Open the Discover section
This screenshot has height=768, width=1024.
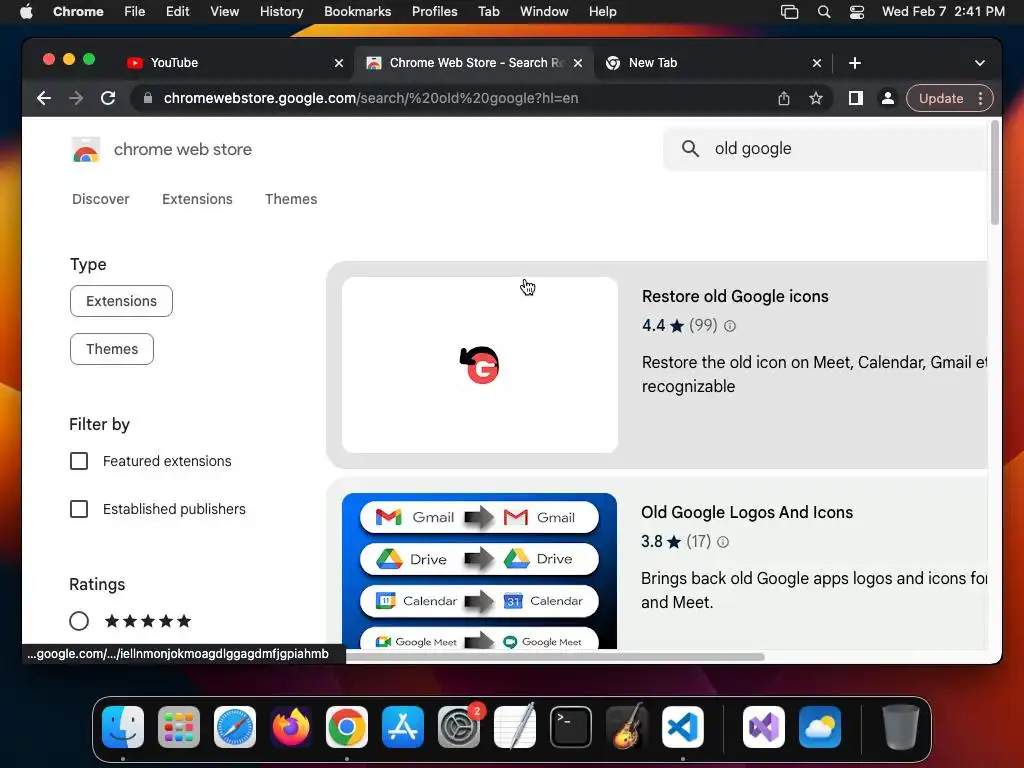click(101, 199)
